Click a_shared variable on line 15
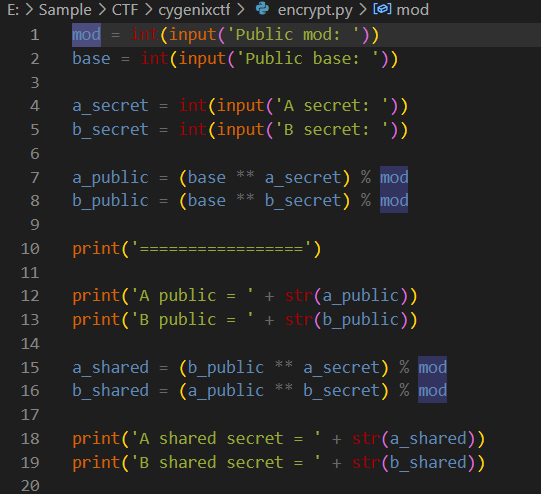 click(x=110, y=368)
